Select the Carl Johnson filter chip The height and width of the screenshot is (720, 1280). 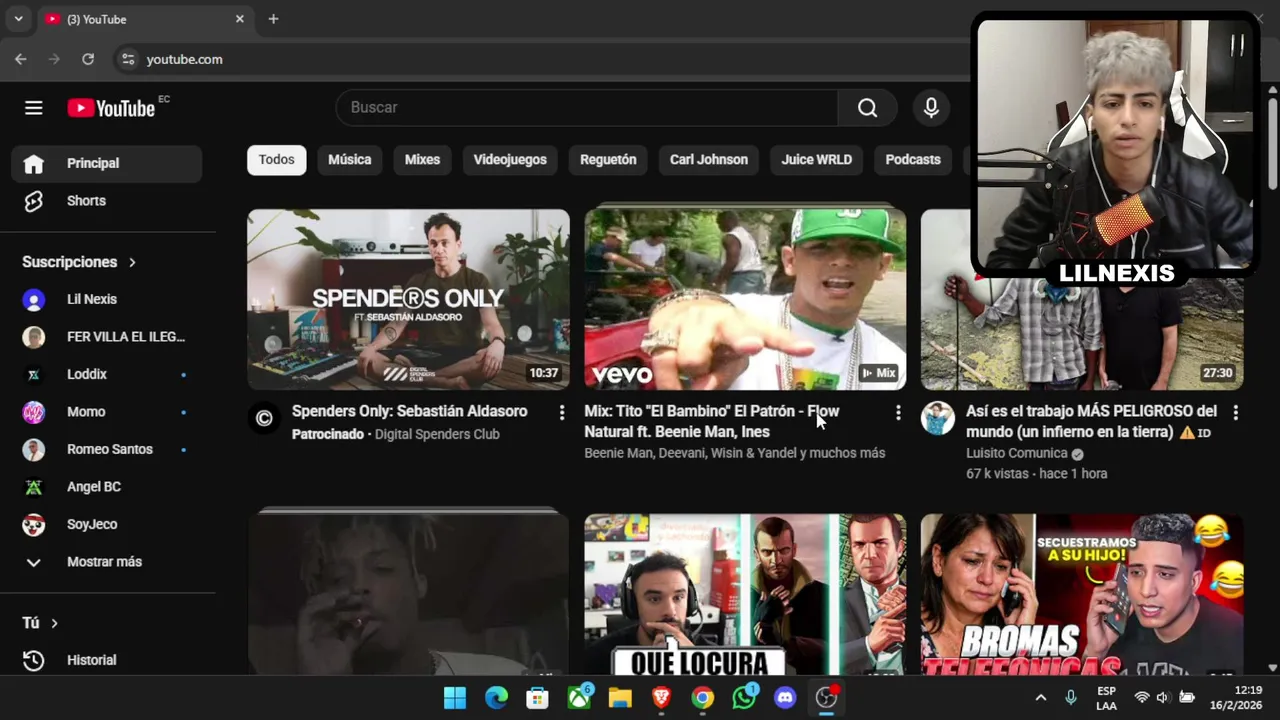click(x=709, y=160)
